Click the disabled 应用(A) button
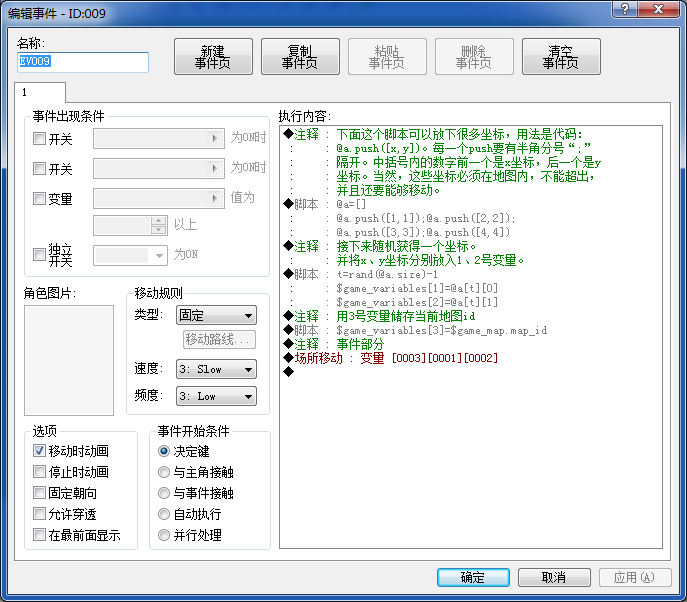 (x=635, y=577)
